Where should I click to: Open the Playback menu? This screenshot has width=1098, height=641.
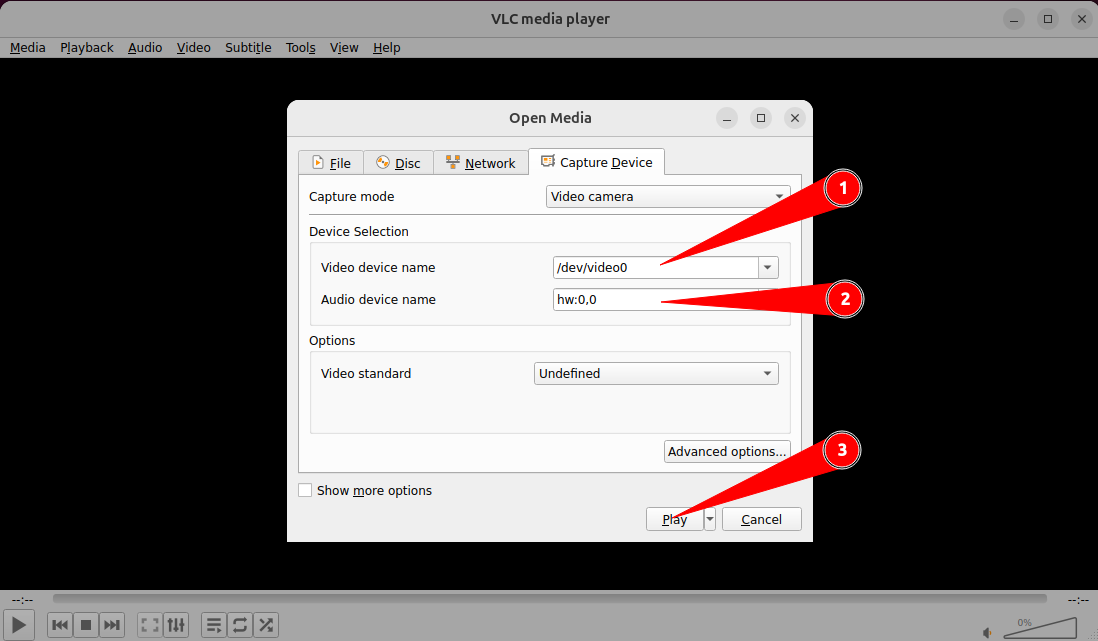(87, 48)
